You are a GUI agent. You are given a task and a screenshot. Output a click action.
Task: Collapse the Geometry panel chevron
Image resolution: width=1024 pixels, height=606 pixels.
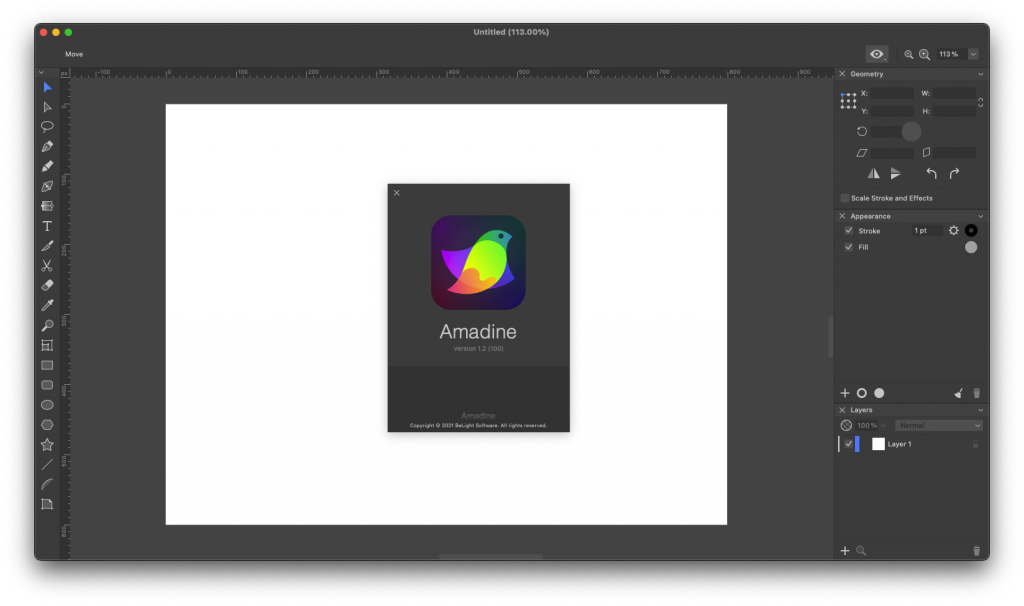click(x=980, y=74)
